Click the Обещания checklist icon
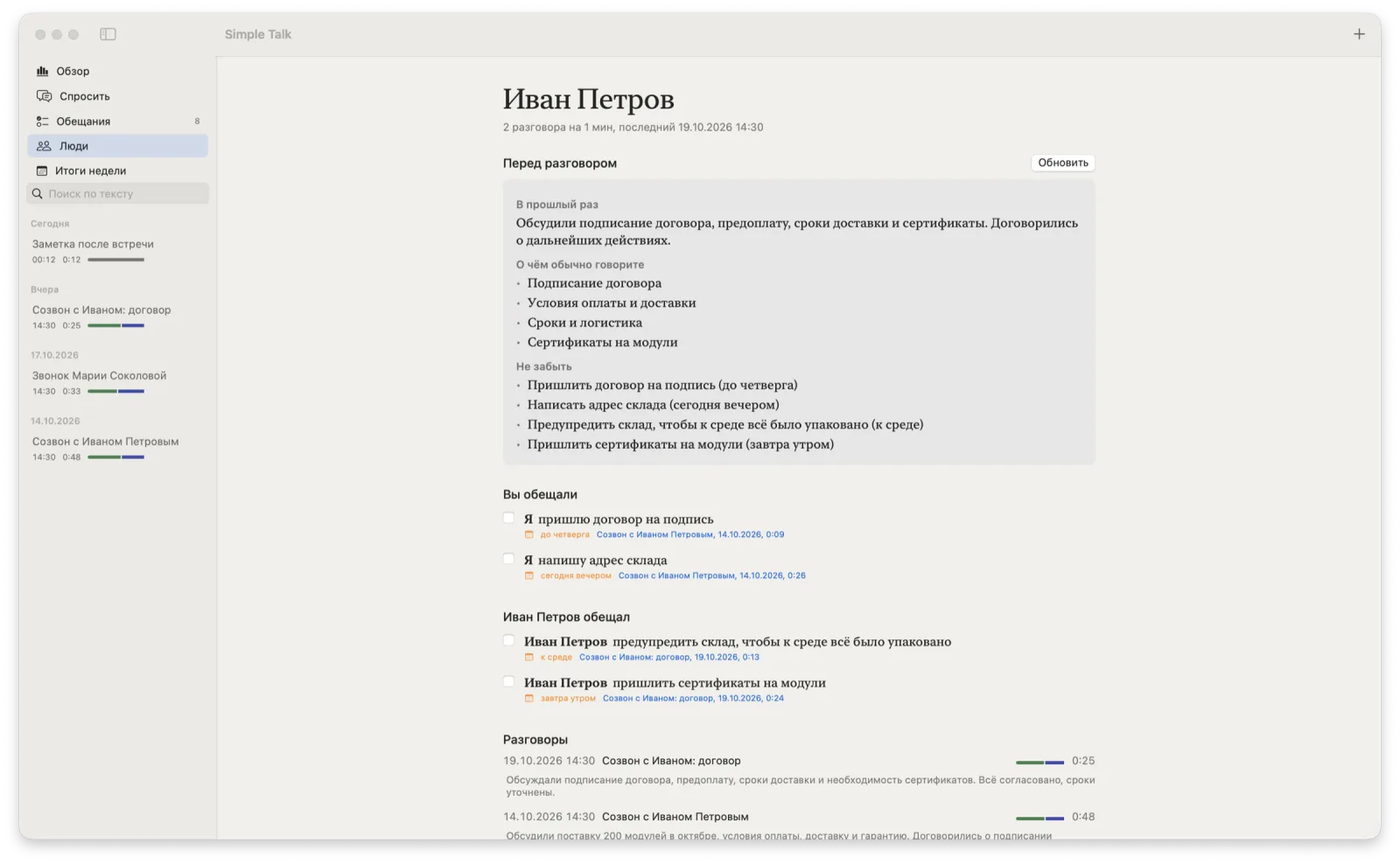Image resolution: width=1400 pixels, height=864 pixels. (42, 121)
